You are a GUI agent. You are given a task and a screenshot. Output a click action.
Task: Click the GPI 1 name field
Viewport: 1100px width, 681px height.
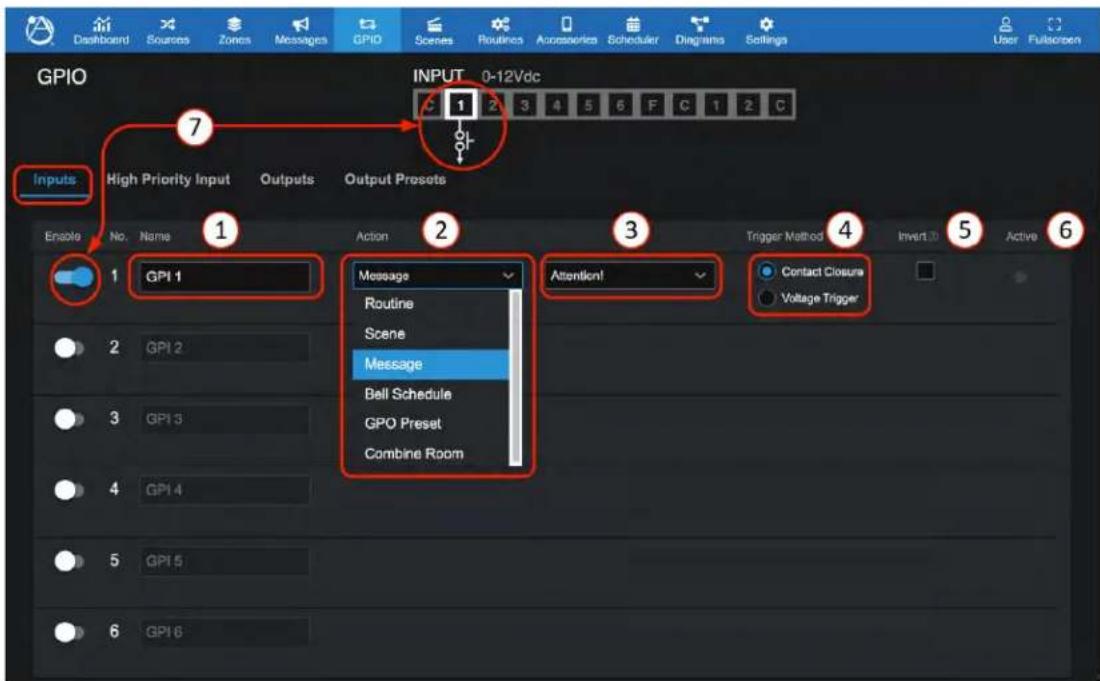click(225, 276)
